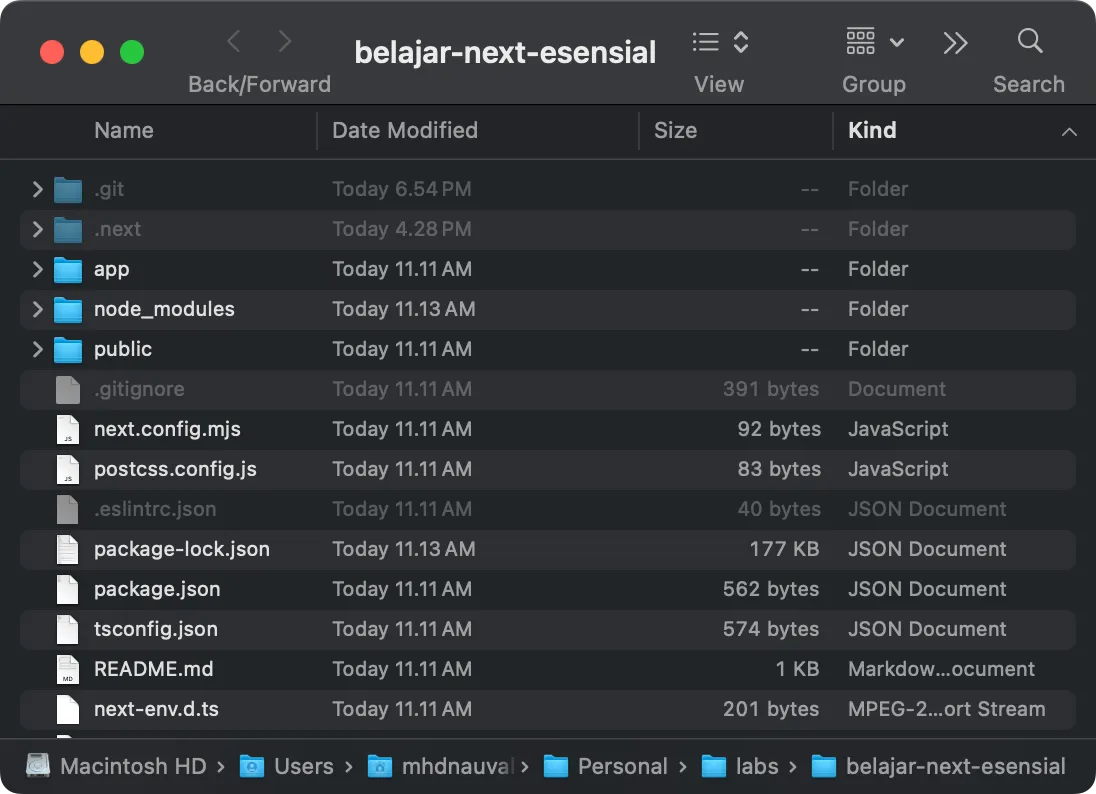Sort files by Size column
1096x794 pixels.
pos(675,130)
